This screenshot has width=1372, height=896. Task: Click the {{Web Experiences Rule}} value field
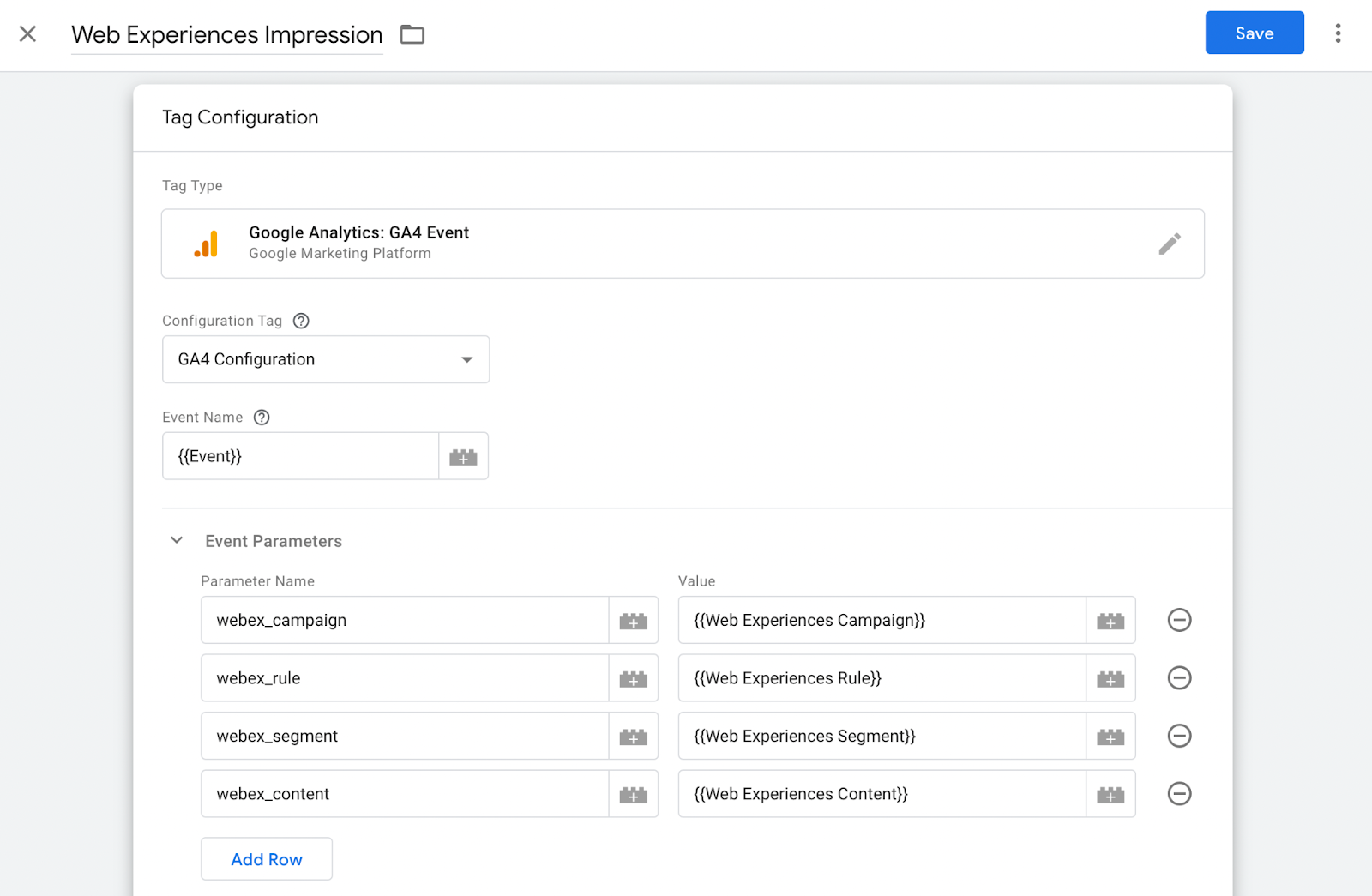pos(882,678)
